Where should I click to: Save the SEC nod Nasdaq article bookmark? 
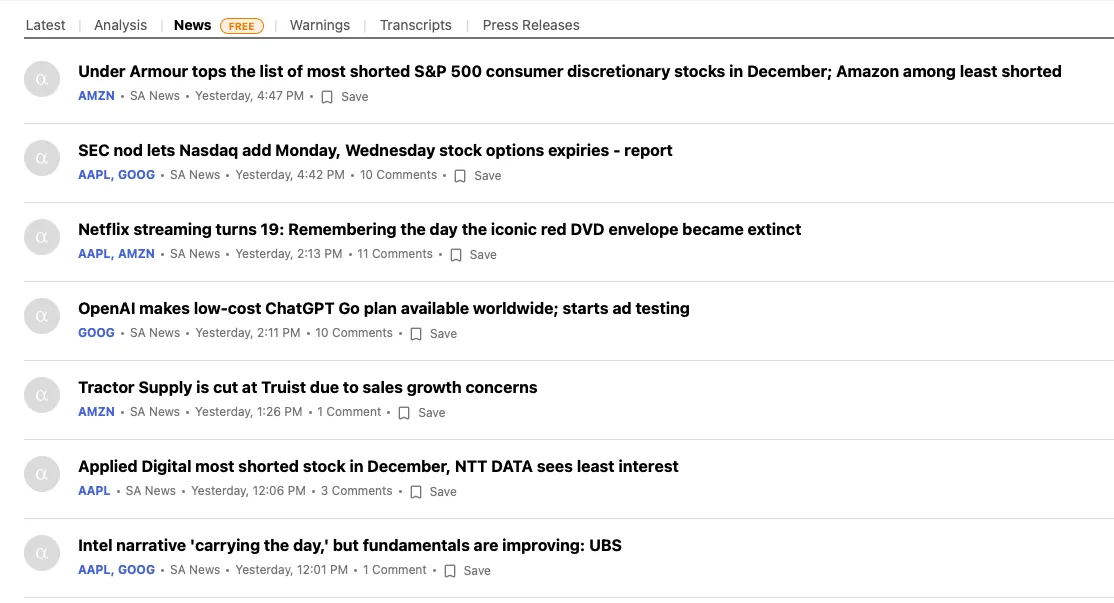460,176
